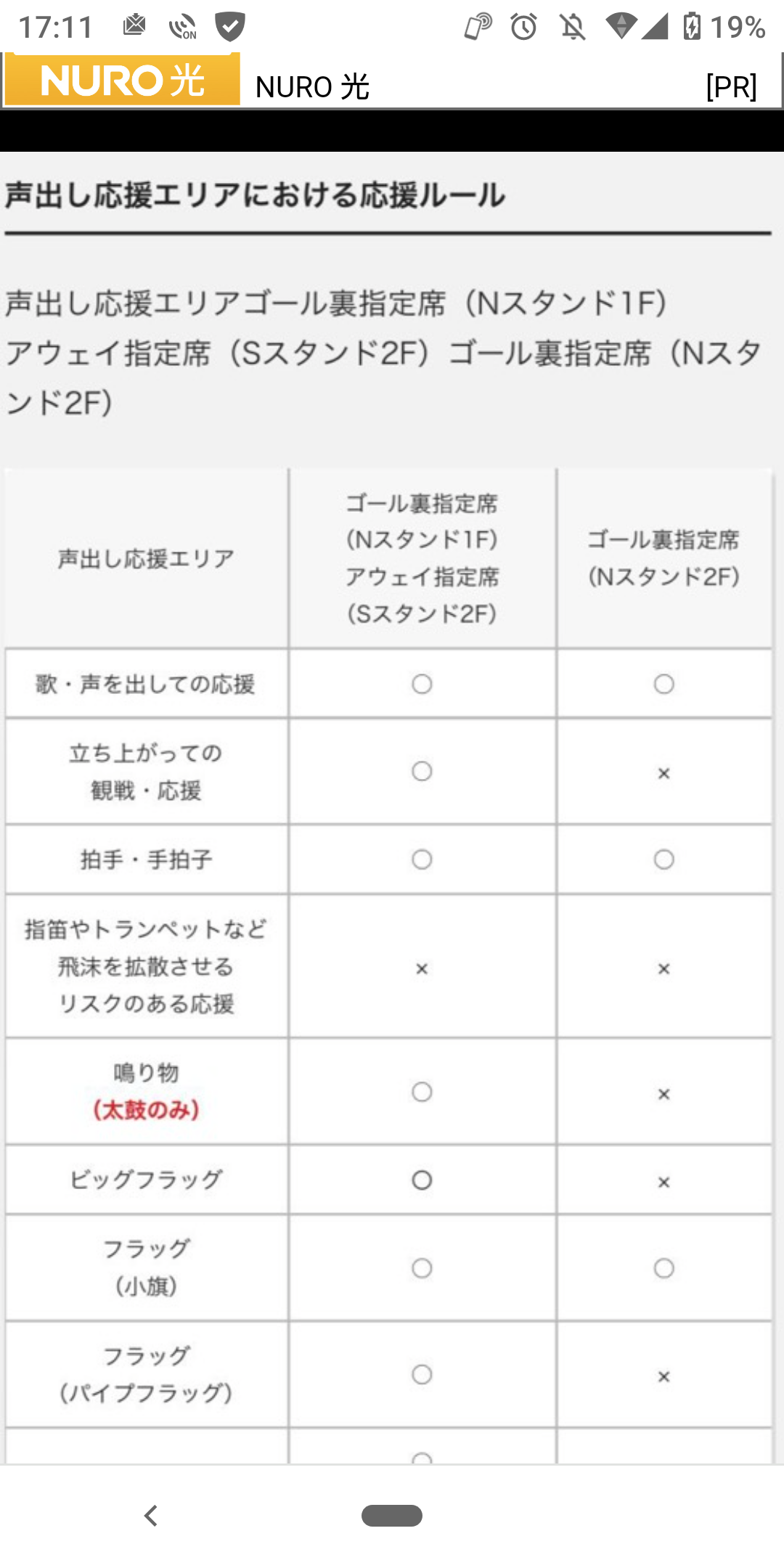Screen dimensions: 784x1568
Task: Open the NURO 光 advertisement text
Action: (312, 87)
